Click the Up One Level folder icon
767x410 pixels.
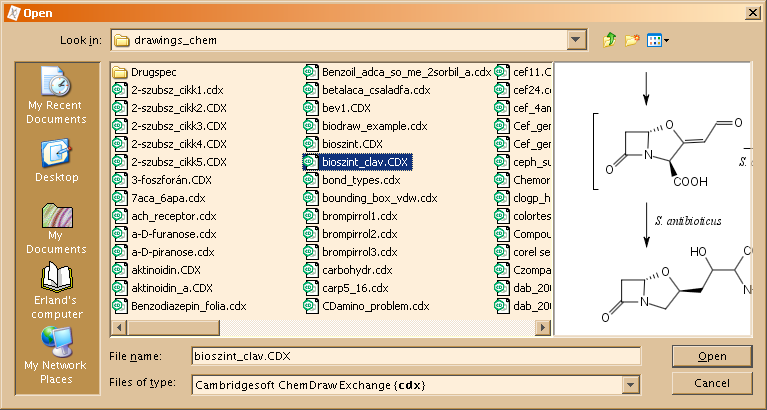point(610,40)
